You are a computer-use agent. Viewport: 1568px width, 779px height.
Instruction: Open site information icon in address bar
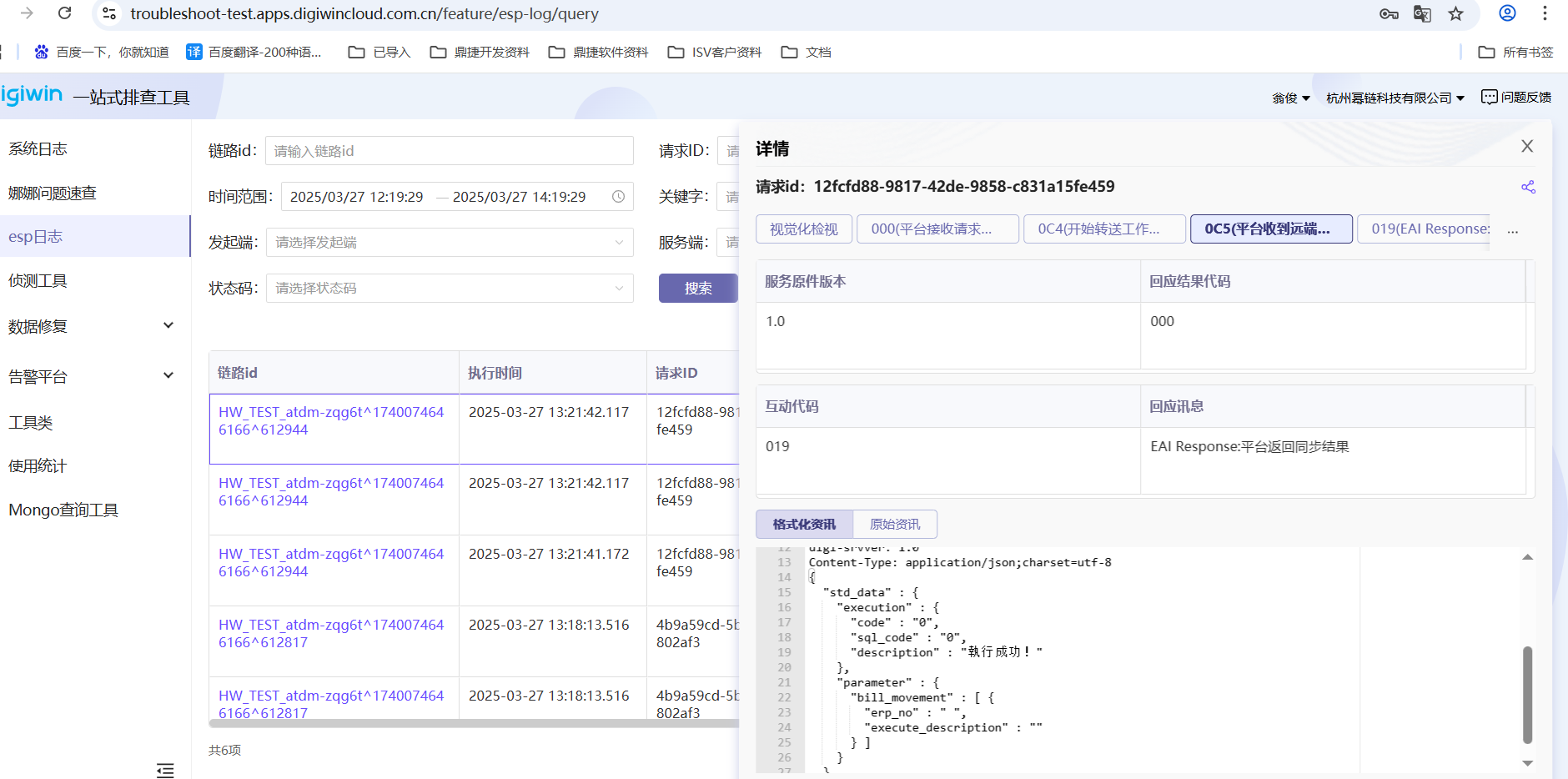tap(108, 13)
